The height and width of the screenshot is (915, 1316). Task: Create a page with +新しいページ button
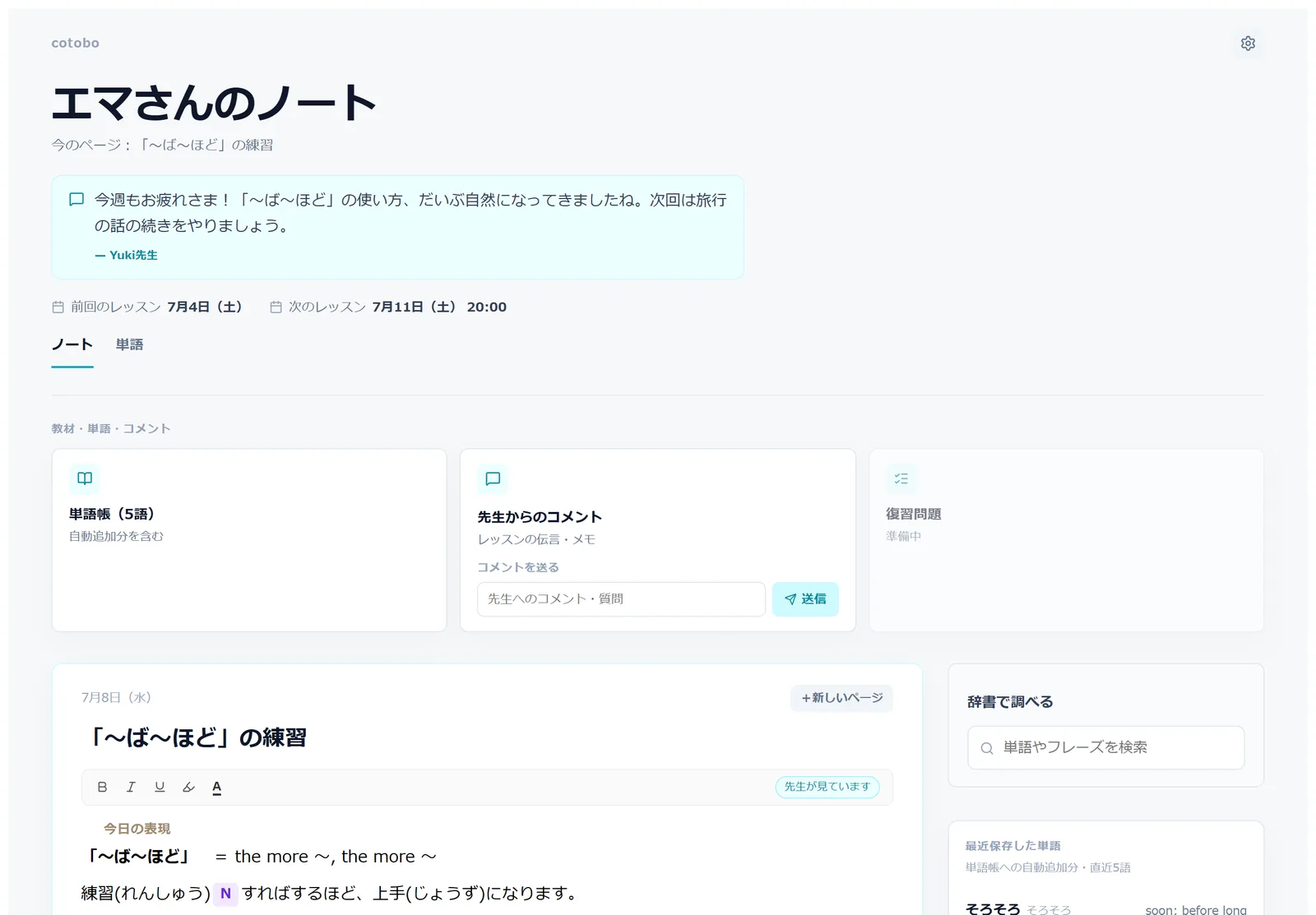point(841,698)
